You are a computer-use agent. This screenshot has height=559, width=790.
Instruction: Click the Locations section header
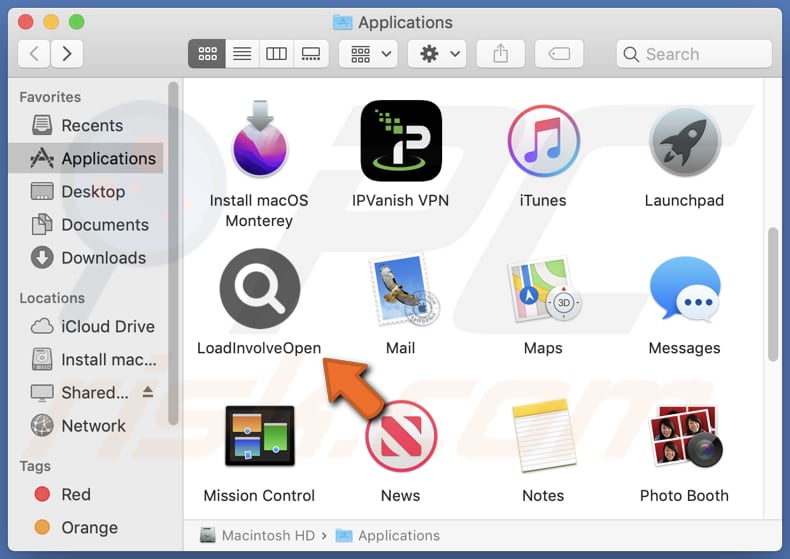(x=52, y=298)
